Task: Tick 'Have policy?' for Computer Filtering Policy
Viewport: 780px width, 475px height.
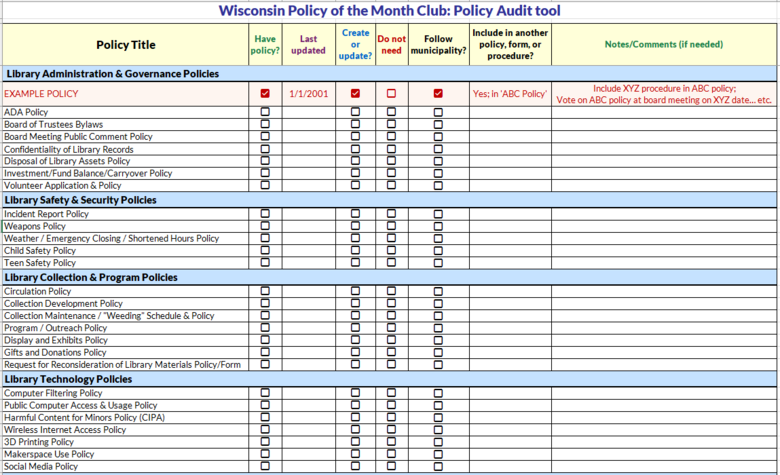Action: tap(265, 393)
